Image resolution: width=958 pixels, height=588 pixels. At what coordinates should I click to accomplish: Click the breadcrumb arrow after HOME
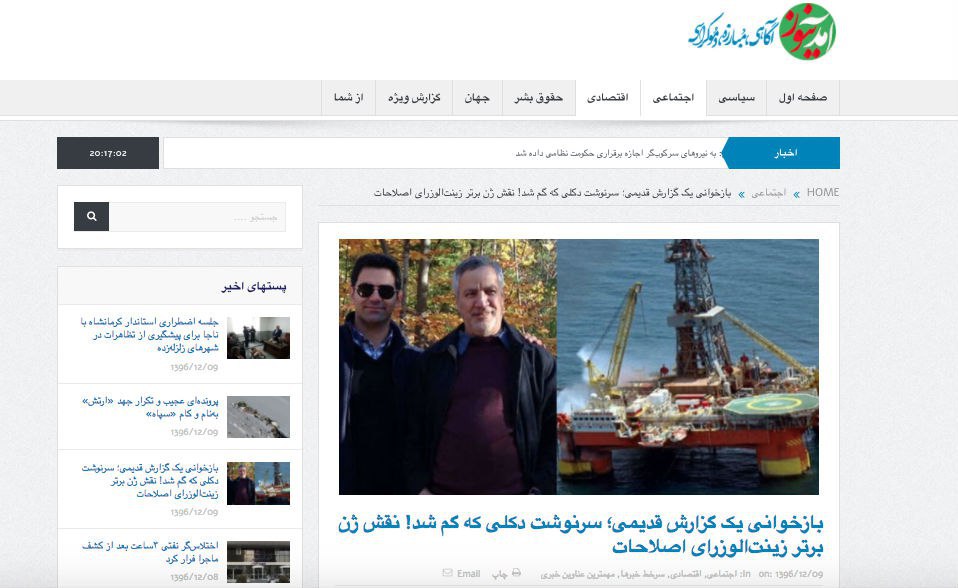pyautogui.click(x=796, y=194)
